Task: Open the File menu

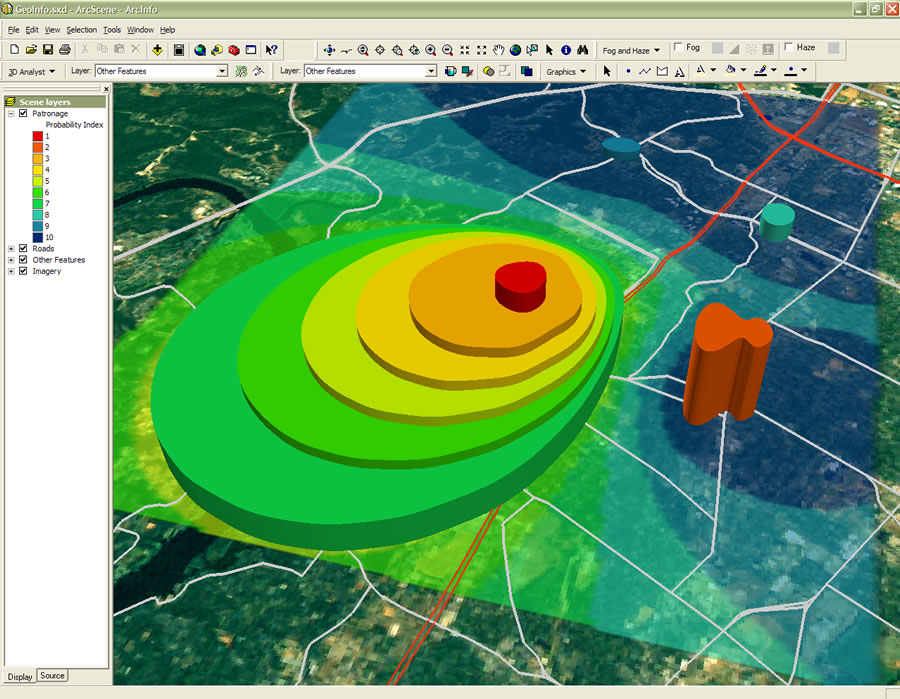Action: pyautogui.click(x=14, y=30)
